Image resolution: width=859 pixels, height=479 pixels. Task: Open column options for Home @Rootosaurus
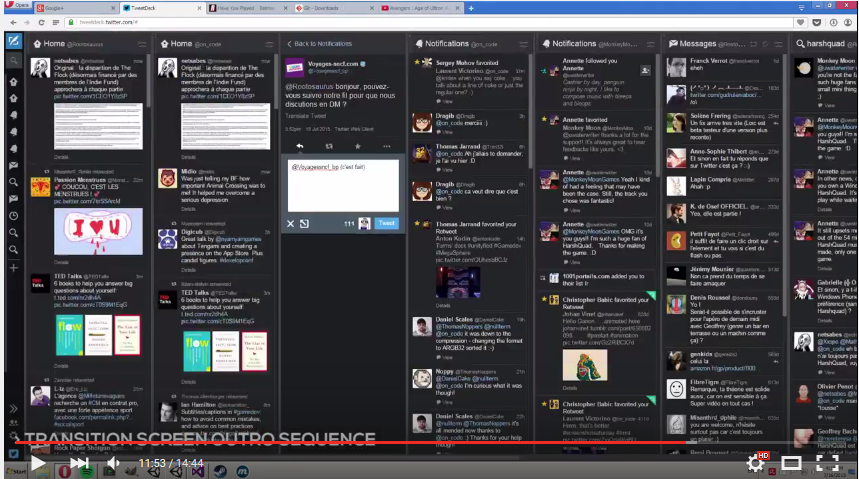point(142,44)
